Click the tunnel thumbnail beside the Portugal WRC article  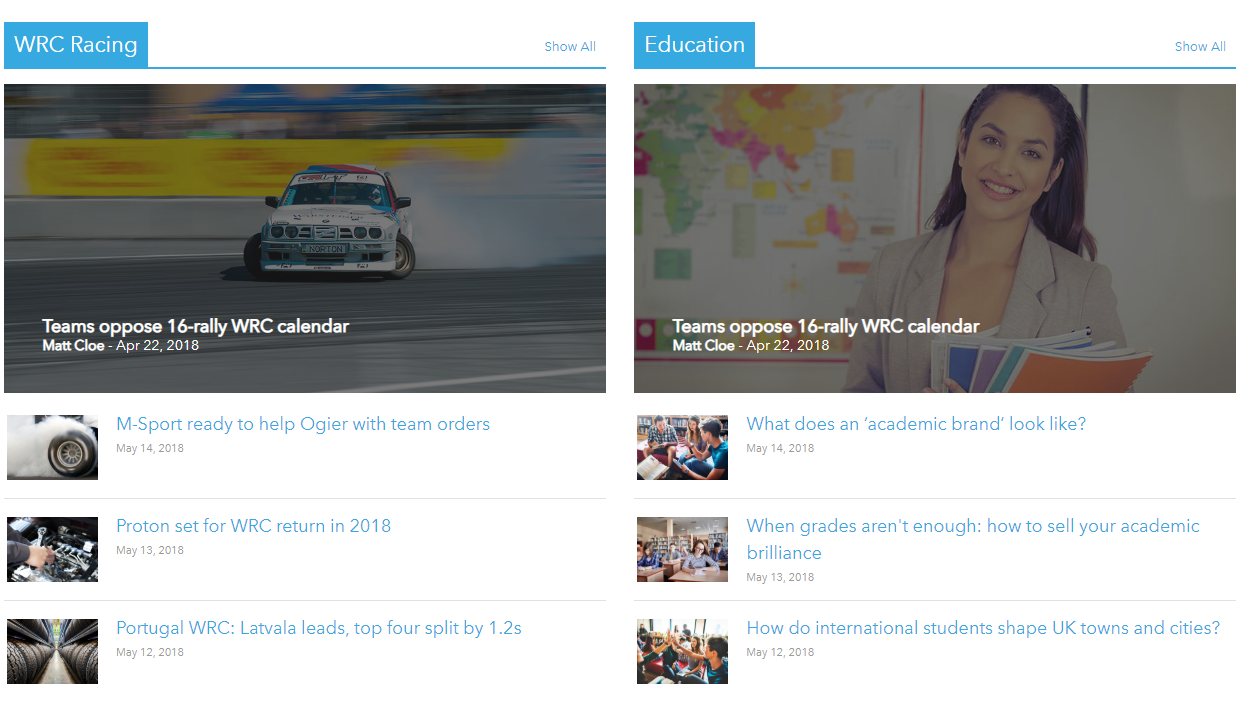[52, 651]
